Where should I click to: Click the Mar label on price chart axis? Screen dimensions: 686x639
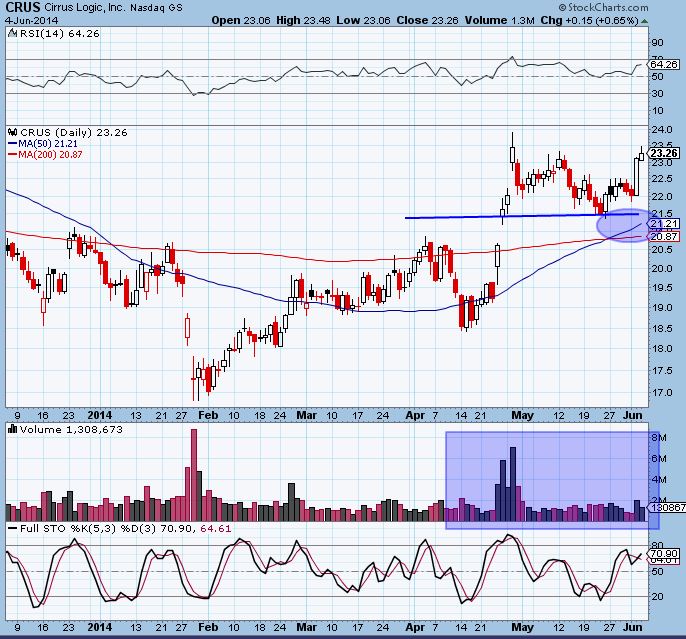click(306, 415)
